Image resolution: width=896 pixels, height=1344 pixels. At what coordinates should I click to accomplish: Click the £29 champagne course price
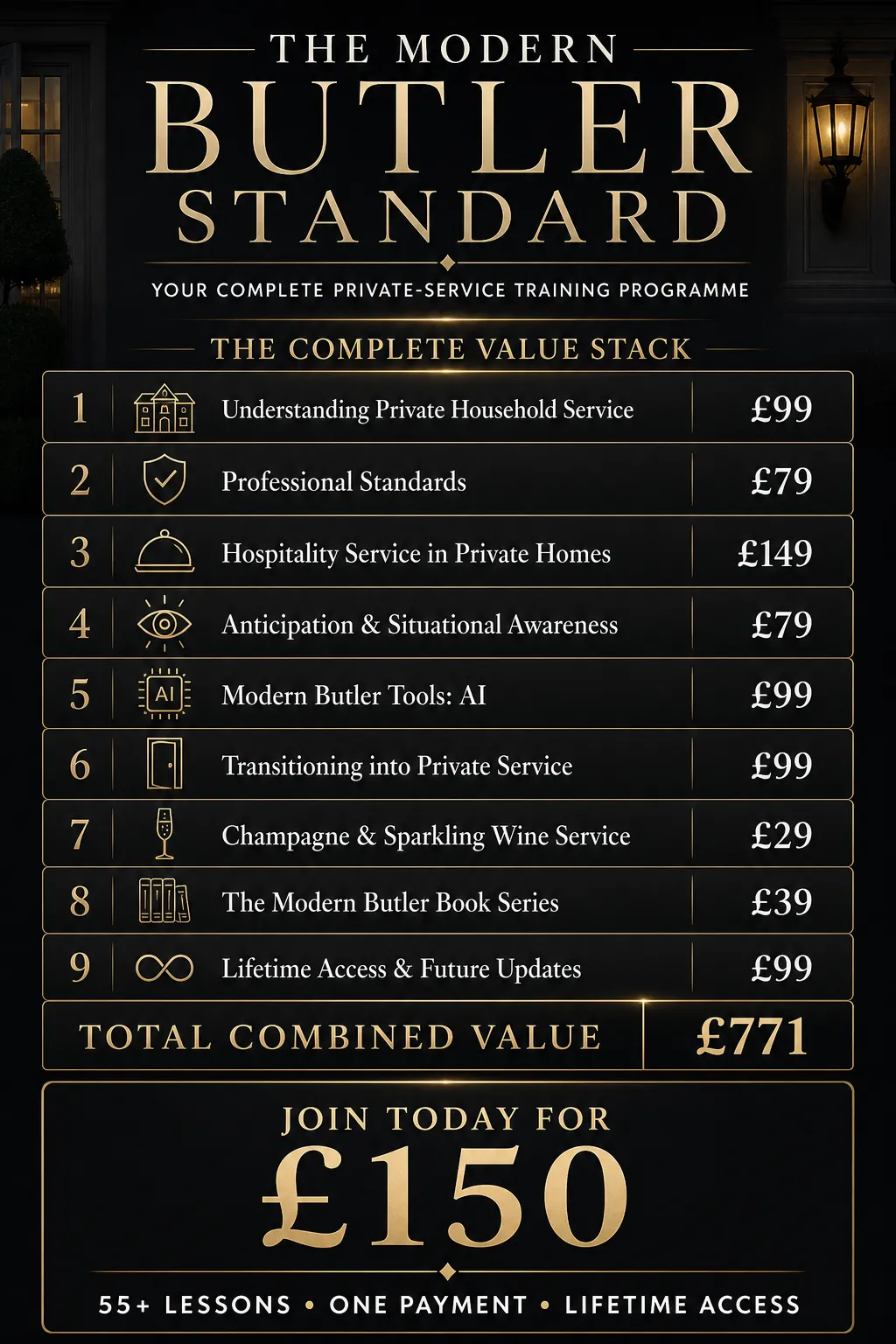781,835
